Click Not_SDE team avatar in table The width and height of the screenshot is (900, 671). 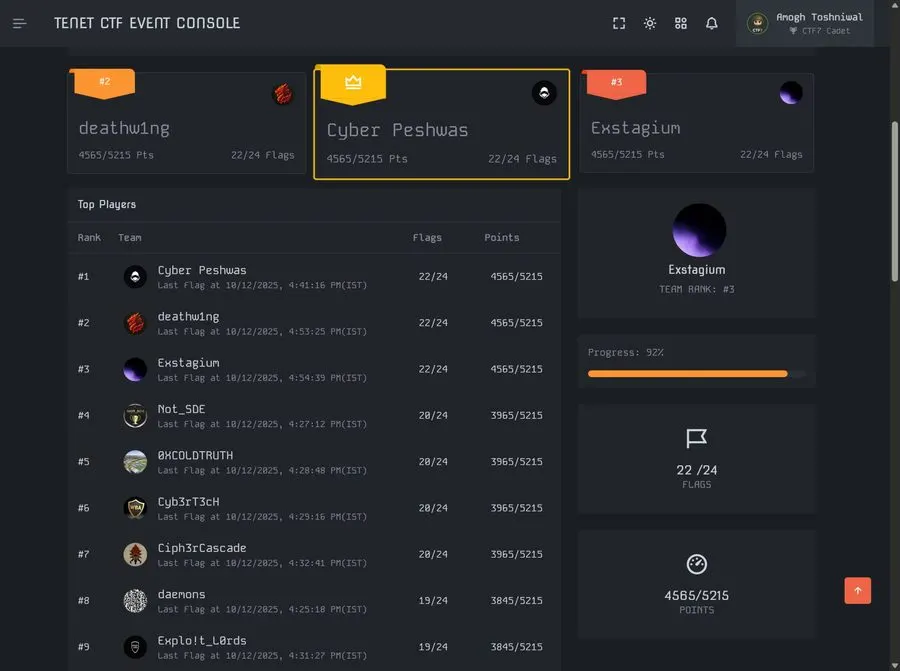point(135,416)
